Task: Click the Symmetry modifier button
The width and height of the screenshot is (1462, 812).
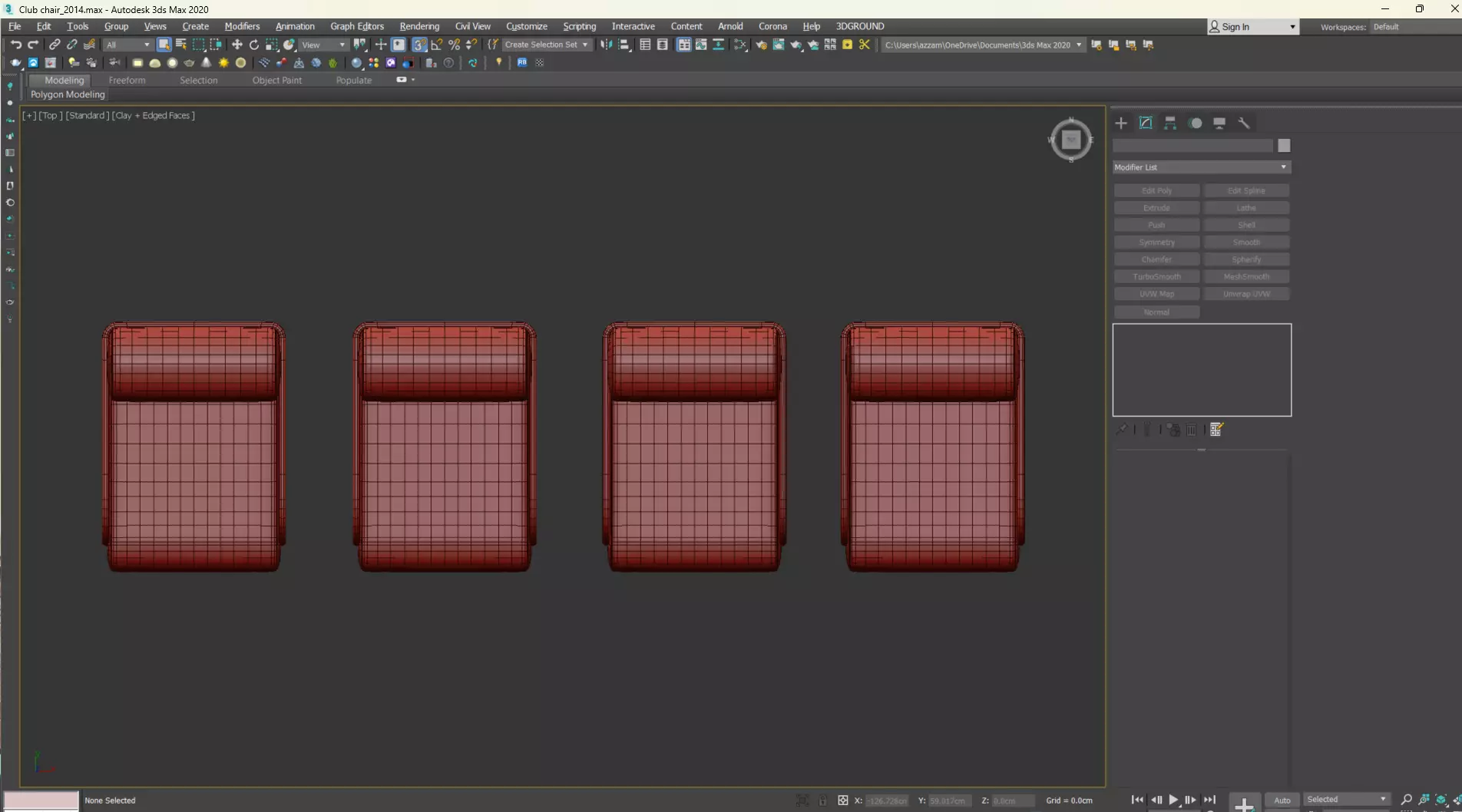Action: coord(1156,242)
